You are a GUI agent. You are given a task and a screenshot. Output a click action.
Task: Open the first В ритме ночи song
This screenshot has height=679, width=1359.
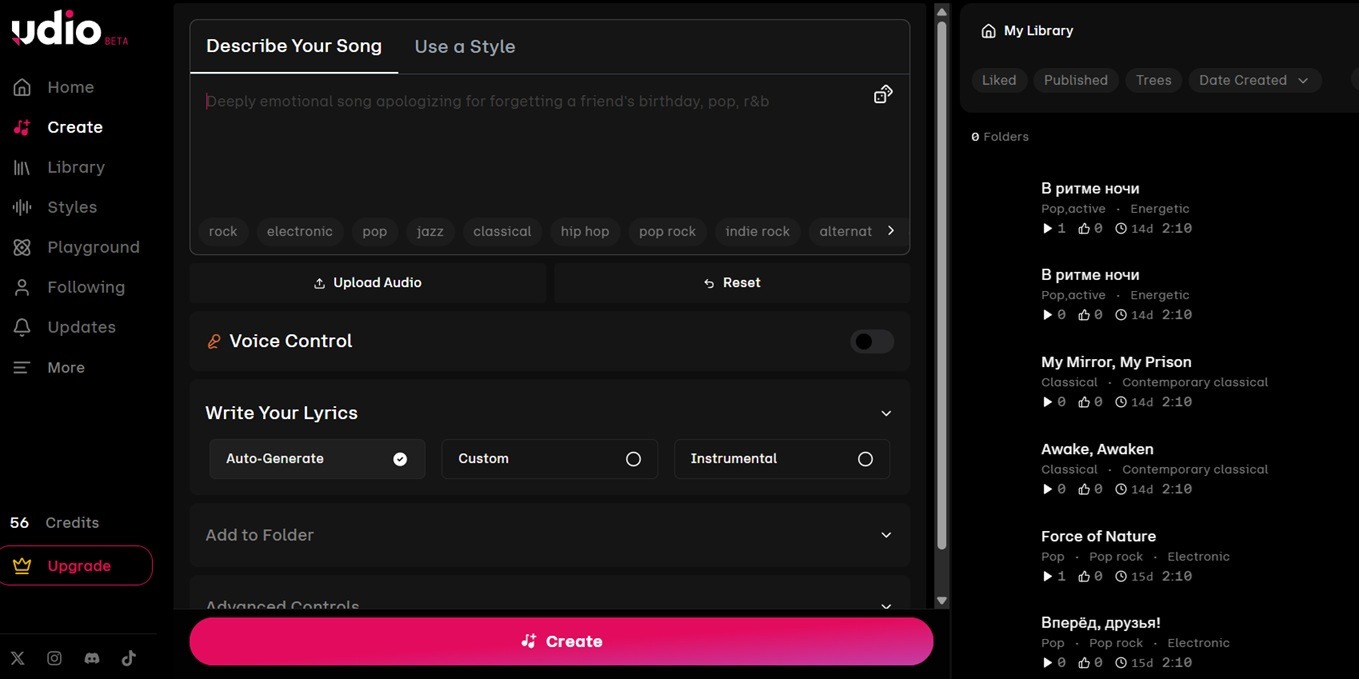click(1090, 188)
